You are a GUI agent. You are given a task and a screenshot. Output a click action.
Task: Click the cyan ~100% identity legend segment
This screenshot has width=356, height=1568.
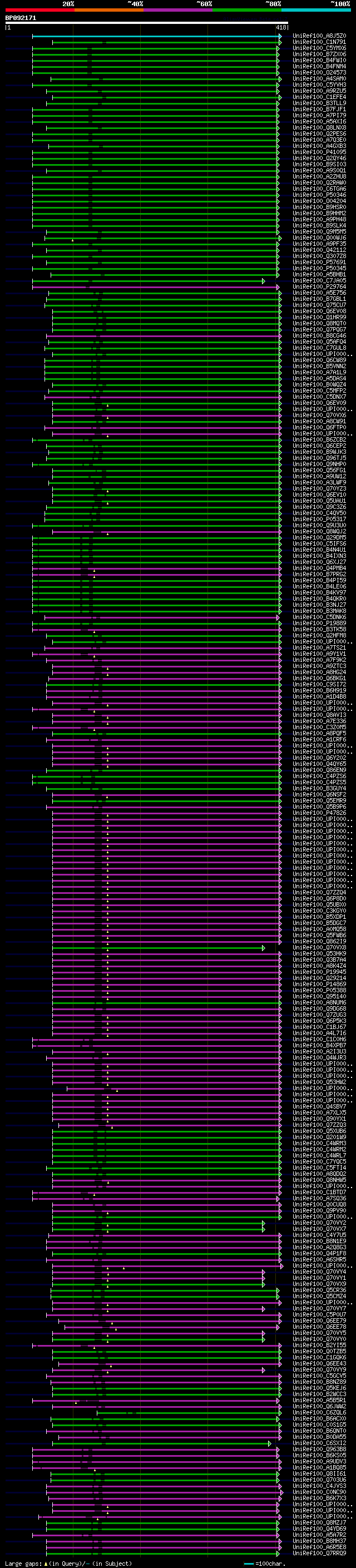coord(316,10)
